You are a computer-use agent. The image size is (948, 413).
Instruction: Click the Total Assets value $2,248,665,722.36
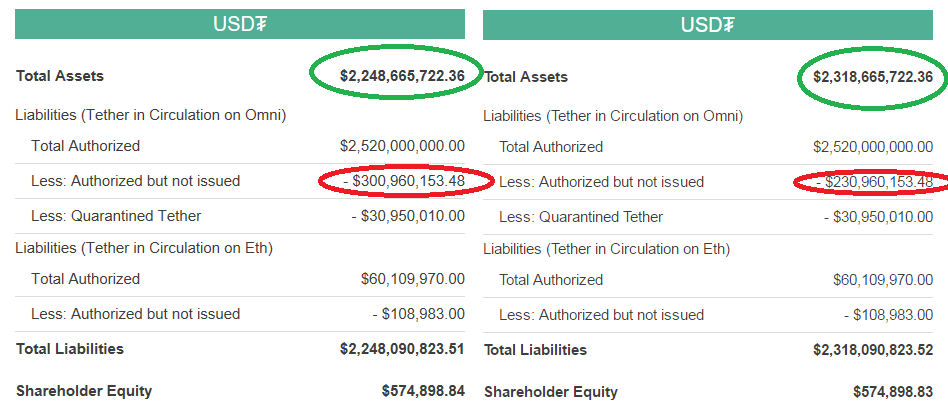[x=402, y=76]
